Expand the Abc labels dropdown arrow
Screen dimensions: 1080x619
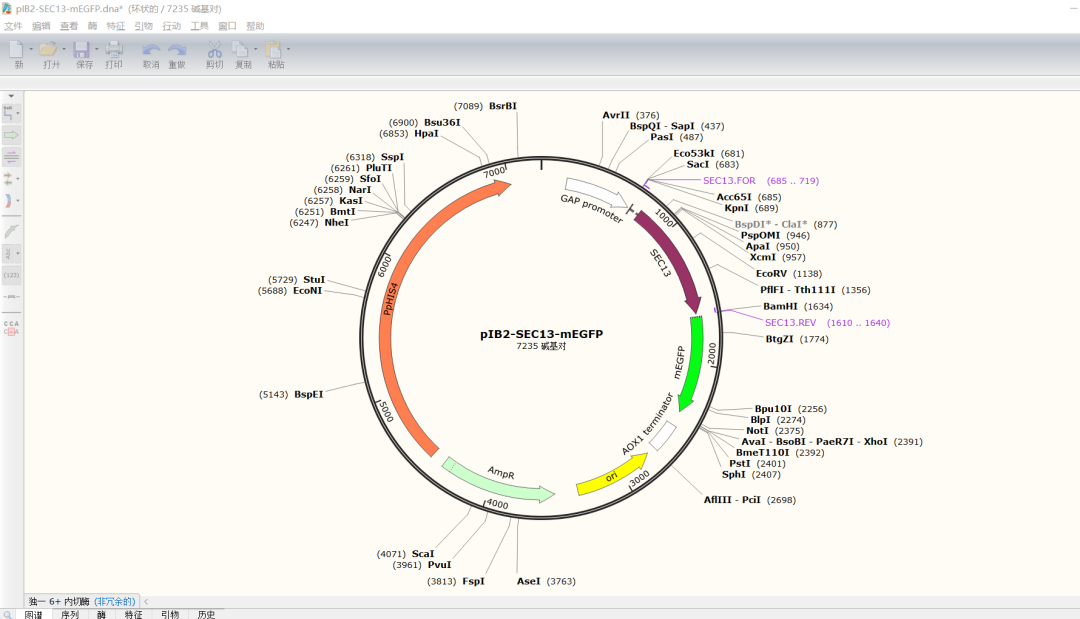tap(18, 253)
